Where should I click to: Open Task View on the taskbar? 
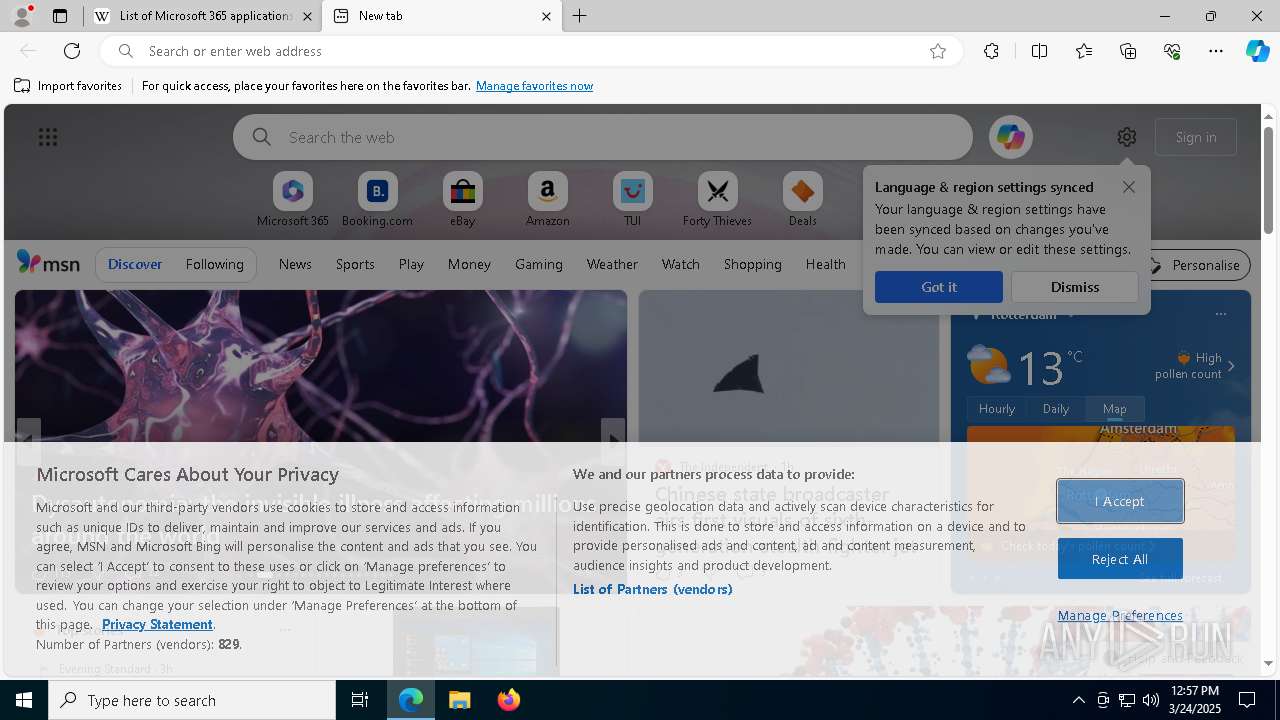[360, 700]
